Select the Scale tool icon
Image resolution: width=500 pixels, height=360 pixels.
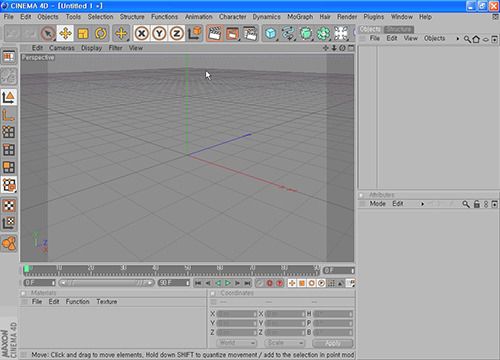[83, 33]
